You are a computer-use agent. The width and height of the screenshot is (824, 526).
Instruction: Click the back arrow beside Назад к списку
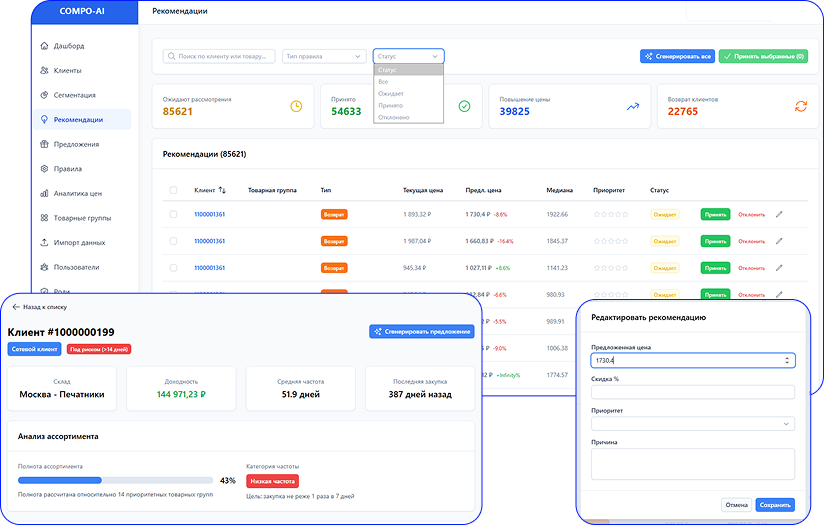tap(16, 307)
